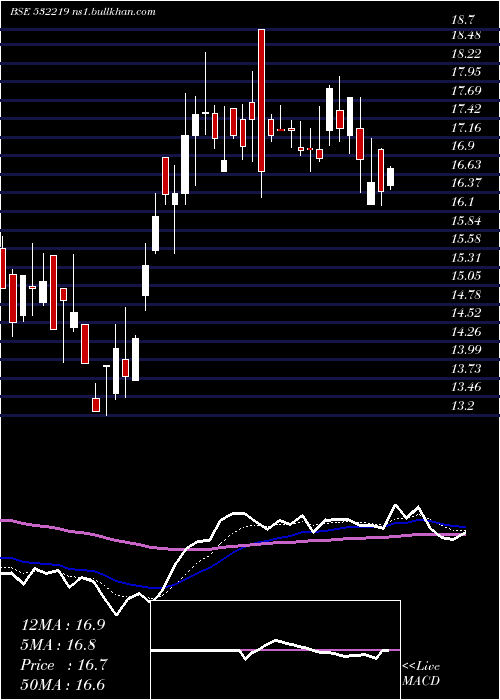
Task: Click the 17.42 price axis label
Action: tap(466, 109)
